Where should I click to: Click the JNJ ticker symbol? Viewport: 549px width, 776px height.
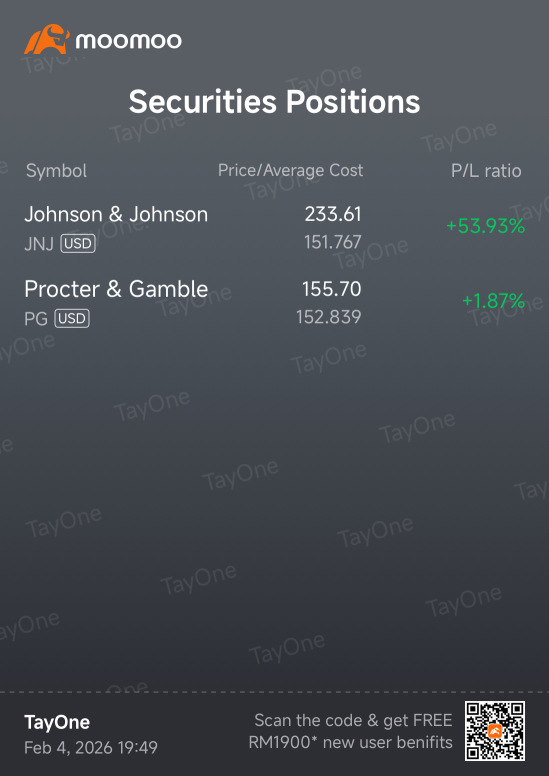pyautogui.click(x=39, y=244)
